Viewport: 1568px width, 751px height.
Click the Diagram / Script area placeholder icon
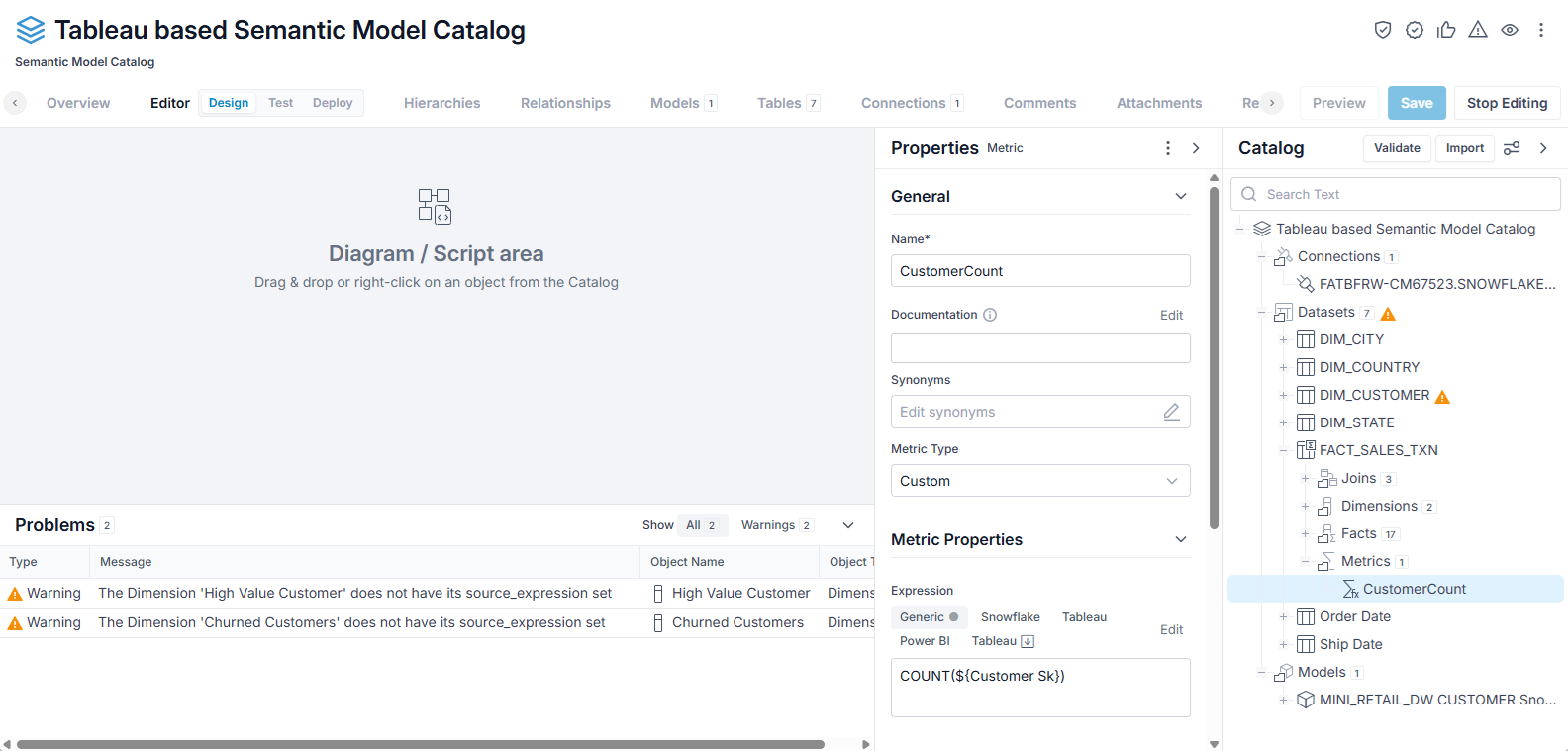click(435, 206)
